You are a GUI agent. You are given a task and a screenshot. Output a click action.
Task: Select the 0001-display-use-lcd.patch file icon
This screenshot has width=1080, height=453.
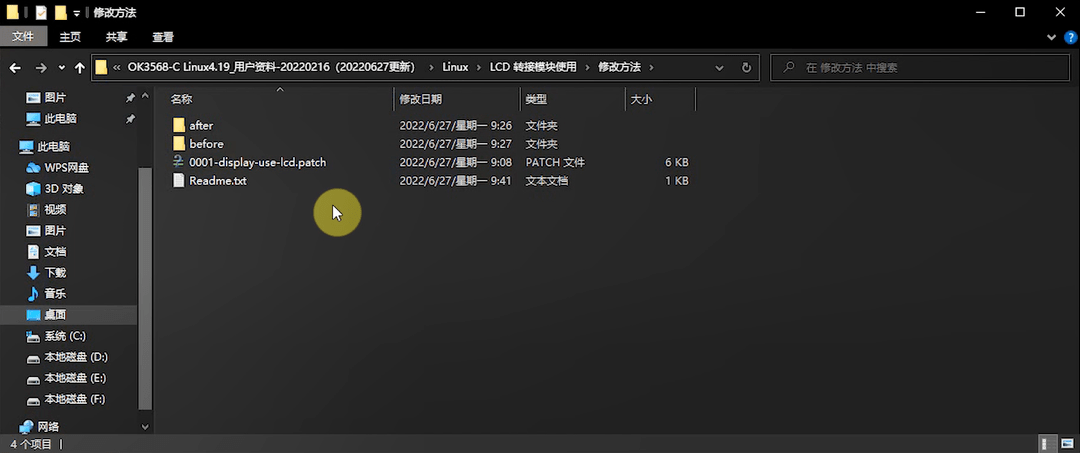[179, 162]
